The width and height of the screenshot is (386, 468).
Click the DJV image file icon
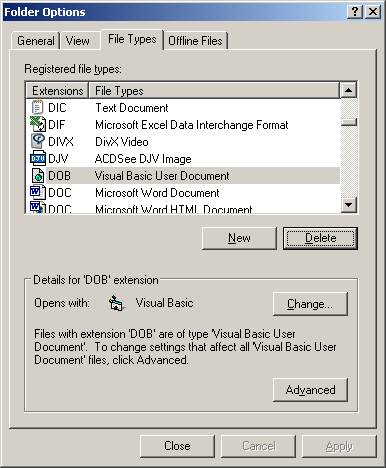coord(37,158)
